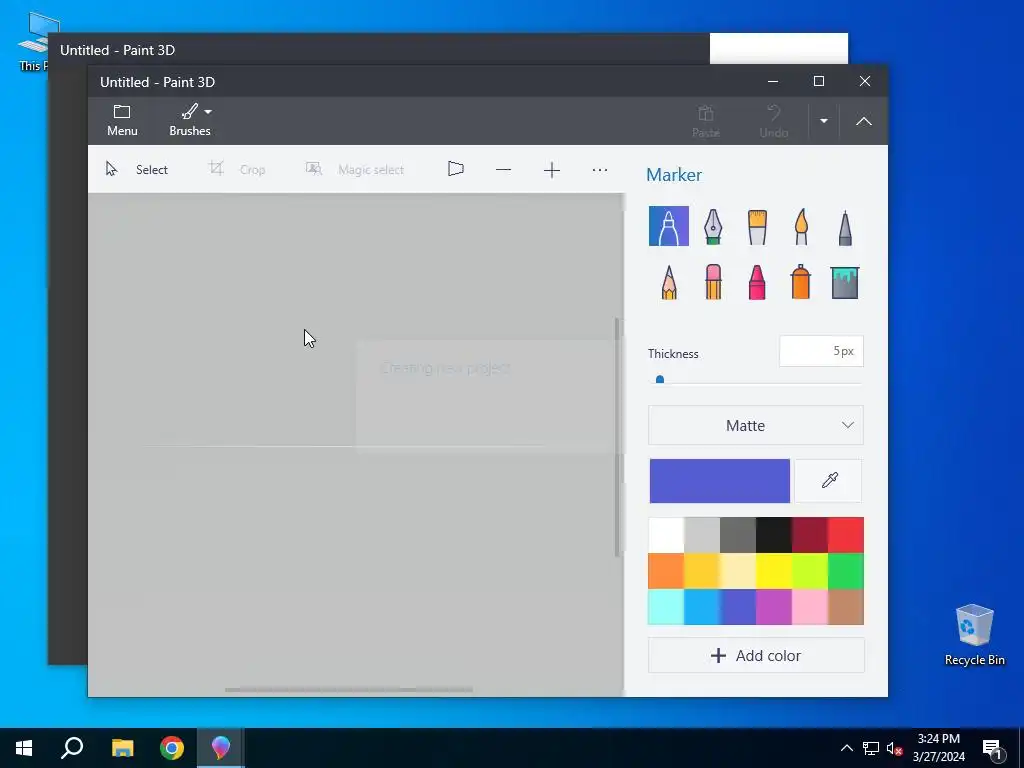Click the canvas horizontal scrollbar

(348, 690)
